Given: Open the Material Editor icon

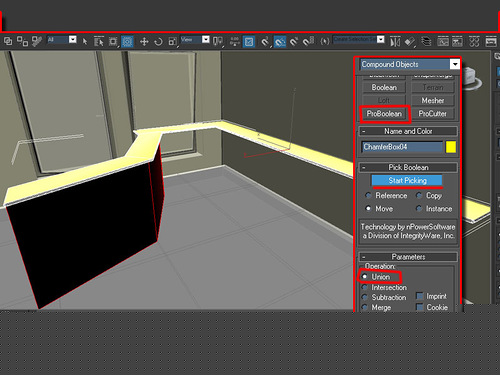Looking at the screenshot, I should coord(474,41).
